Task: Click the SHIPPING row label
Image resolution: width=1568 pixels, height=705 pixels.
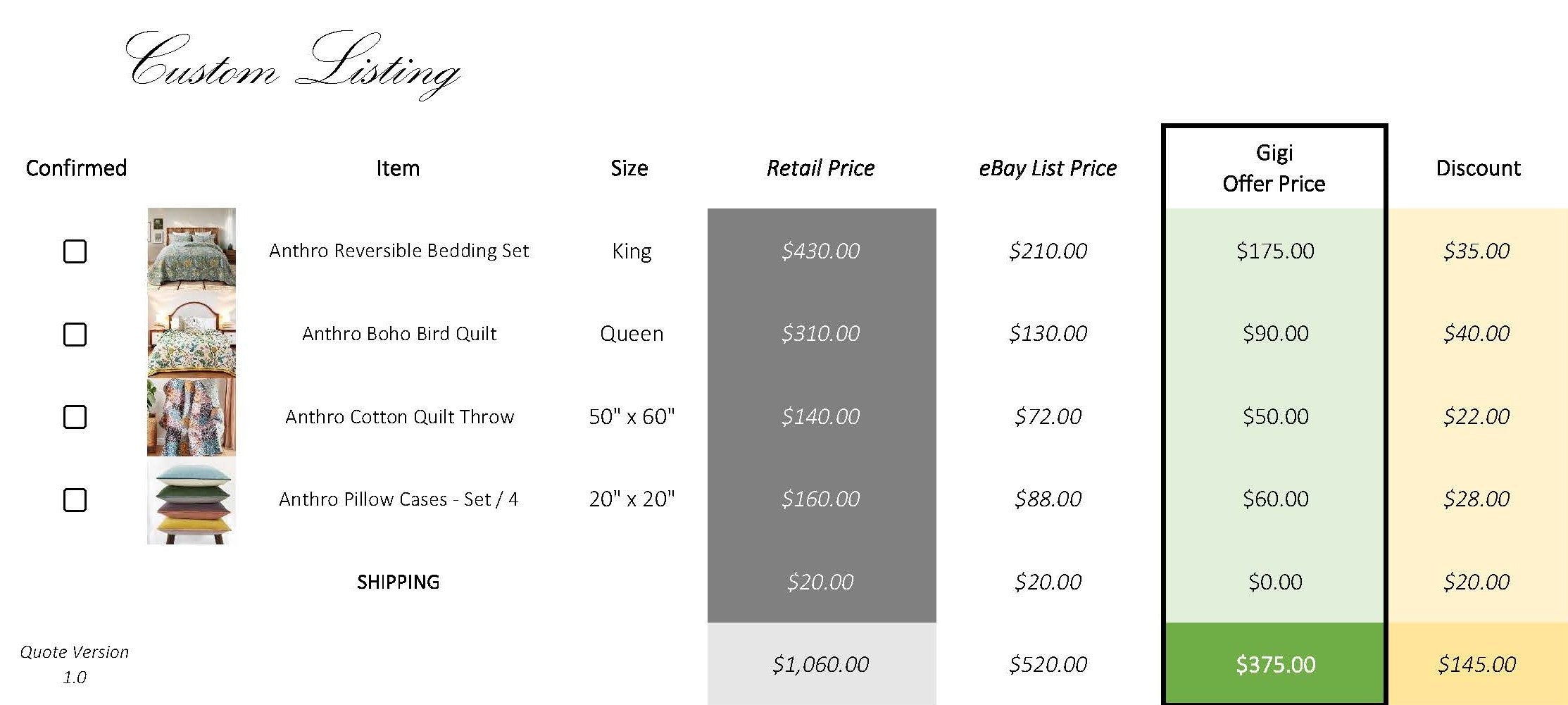Action: (x=398, y=582)
